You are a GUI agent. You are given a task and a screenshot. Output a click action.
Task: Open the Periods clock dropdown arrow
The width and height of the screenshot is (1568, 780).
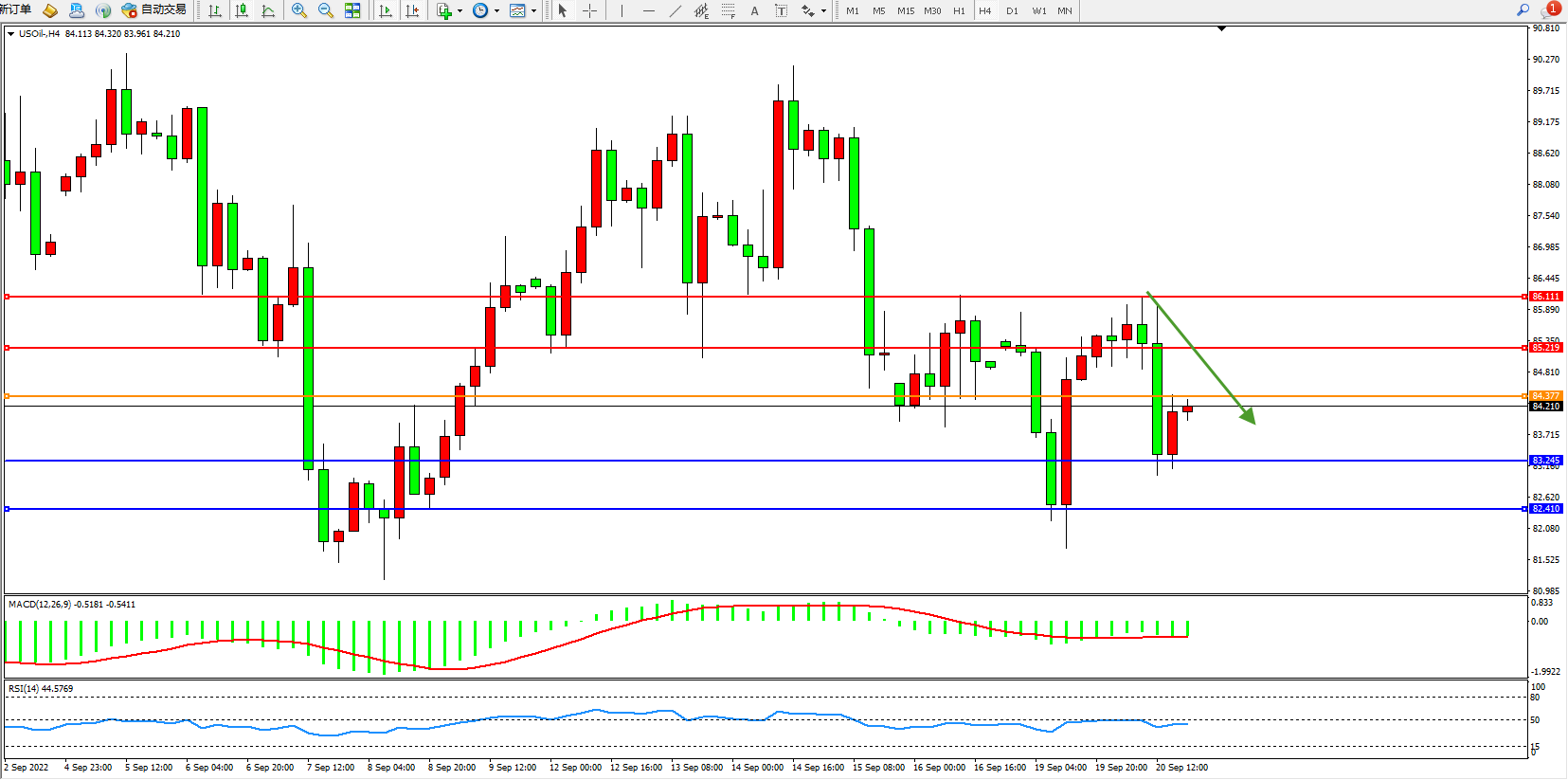(496, 11)
